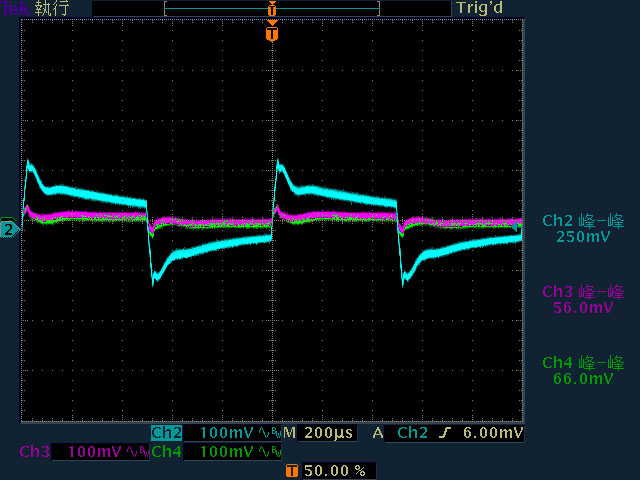Select the highlighted Ch2 channel label
This screenshot has width=640, height=480.
click(167, 433)
